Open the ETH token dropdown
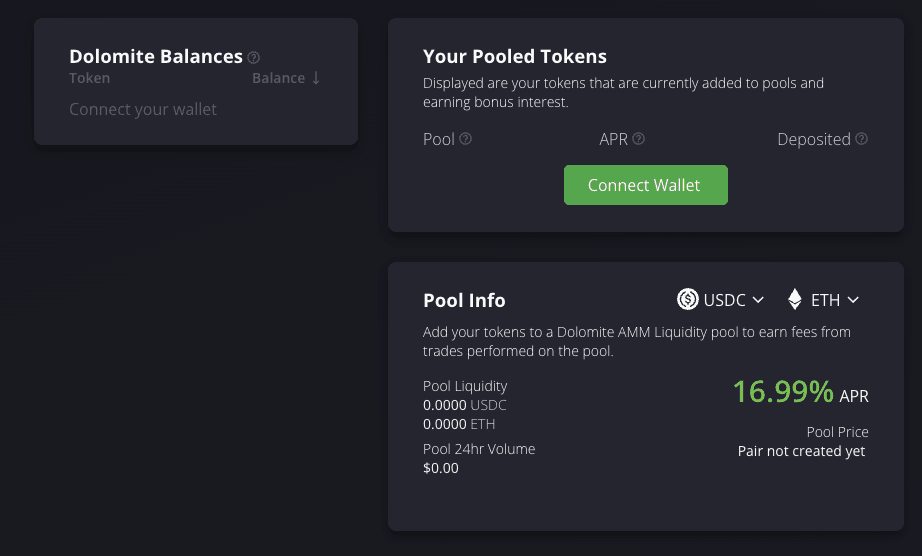 pos(823,300)
